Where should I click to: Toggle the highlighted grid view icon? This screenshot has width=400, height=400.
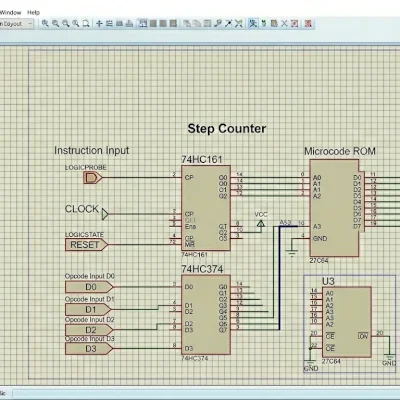pos(143,23)
